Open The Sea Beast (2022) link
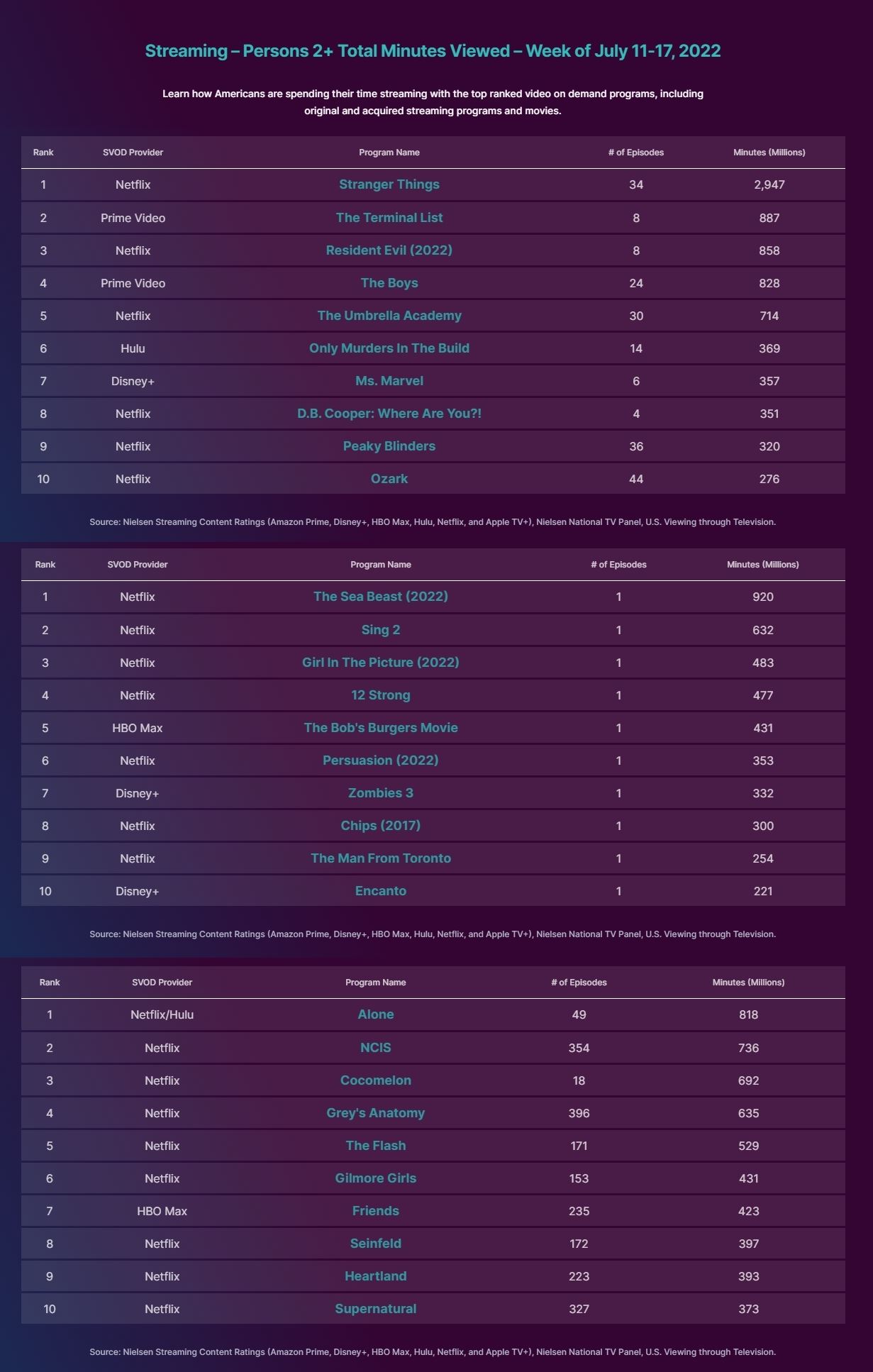This screenshot has width=873, height=1372. click(380, 597)
